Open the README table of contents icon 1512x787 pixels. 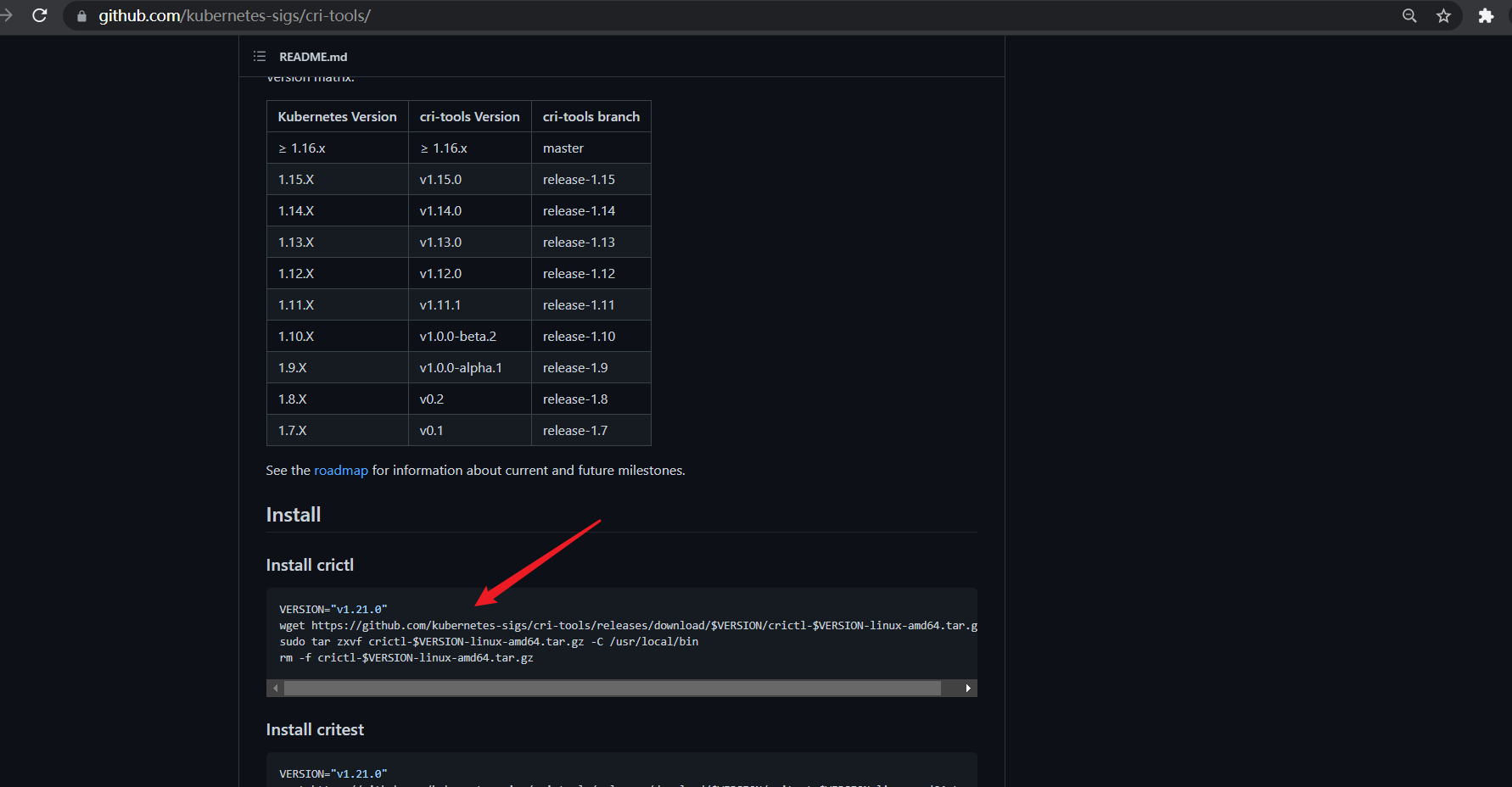pos(260,56)
